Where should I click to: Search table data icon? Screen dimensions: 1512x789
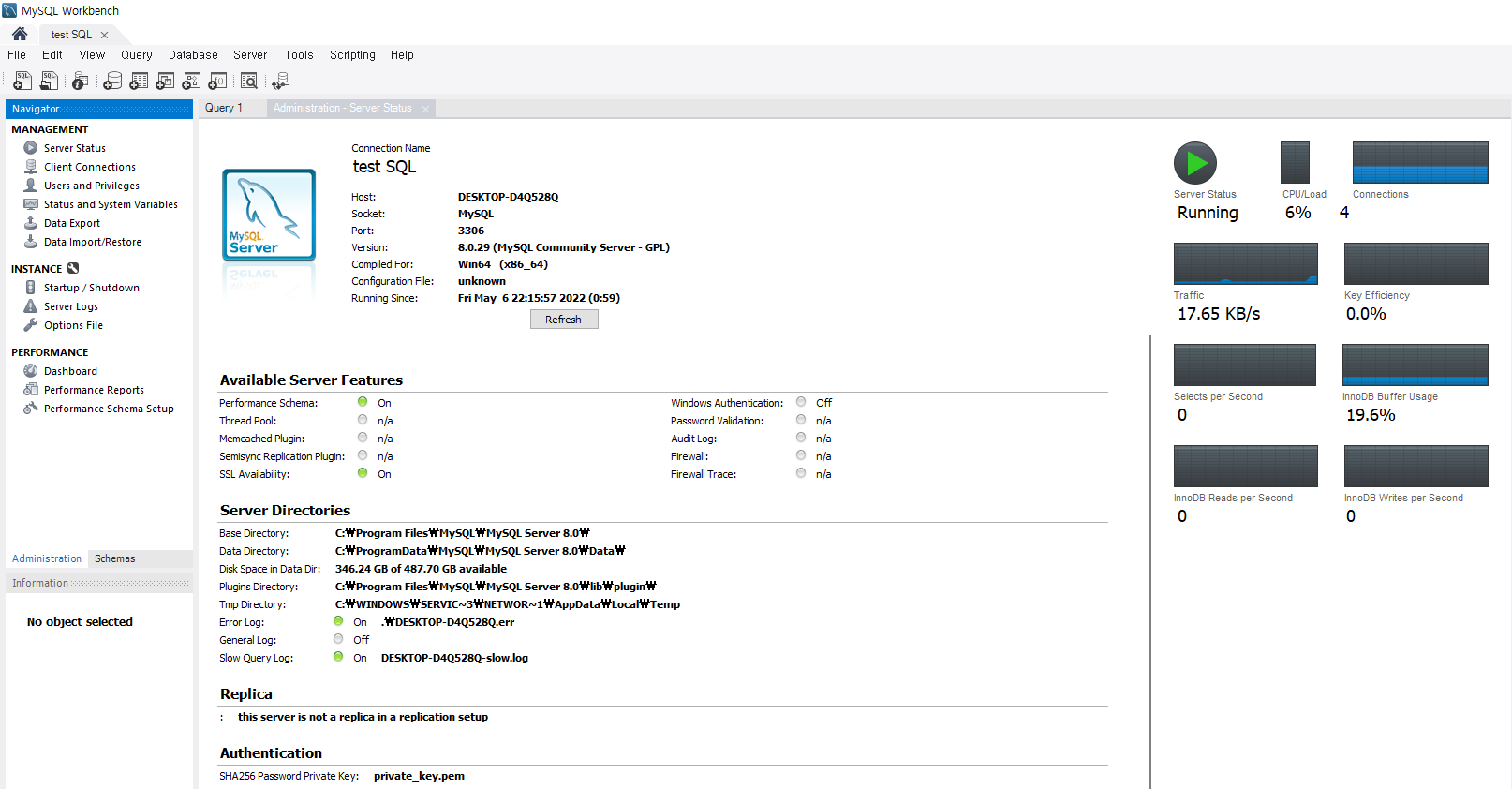pyautogui.click(x=249, y=82)
